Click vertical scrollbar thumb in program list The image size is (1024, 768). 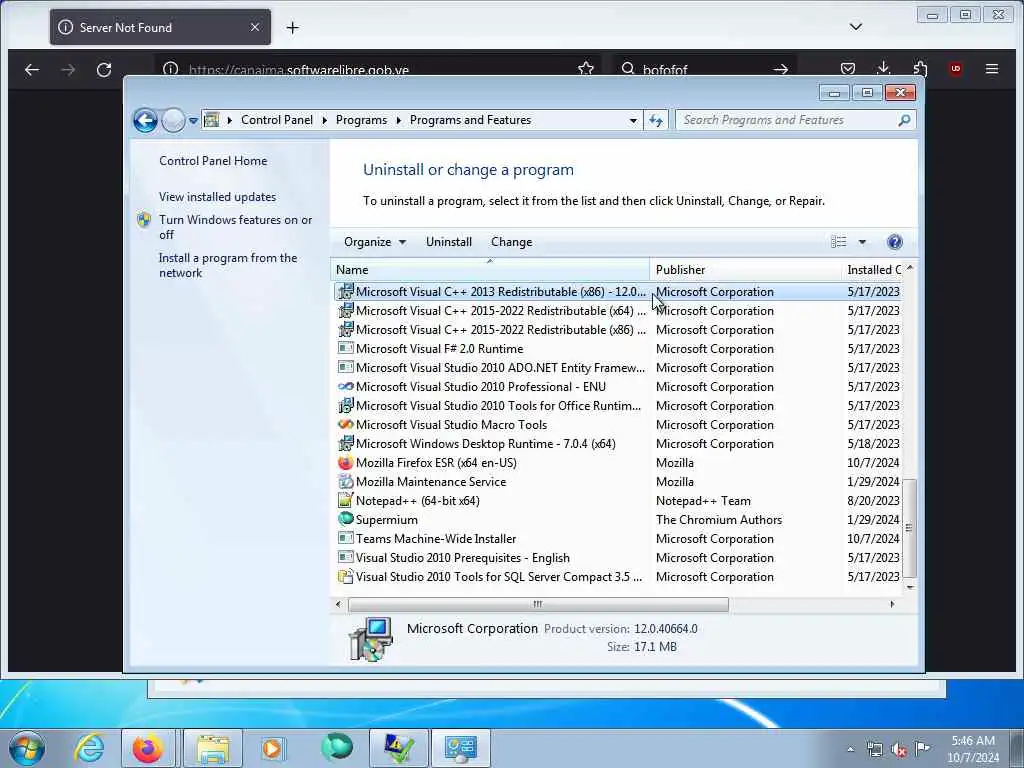[x=909, y=528]
